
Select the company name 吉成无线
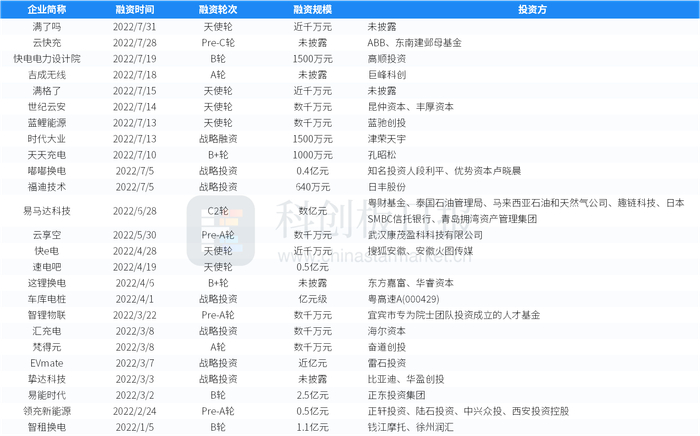pyautogui.click(x=47, y=75)
